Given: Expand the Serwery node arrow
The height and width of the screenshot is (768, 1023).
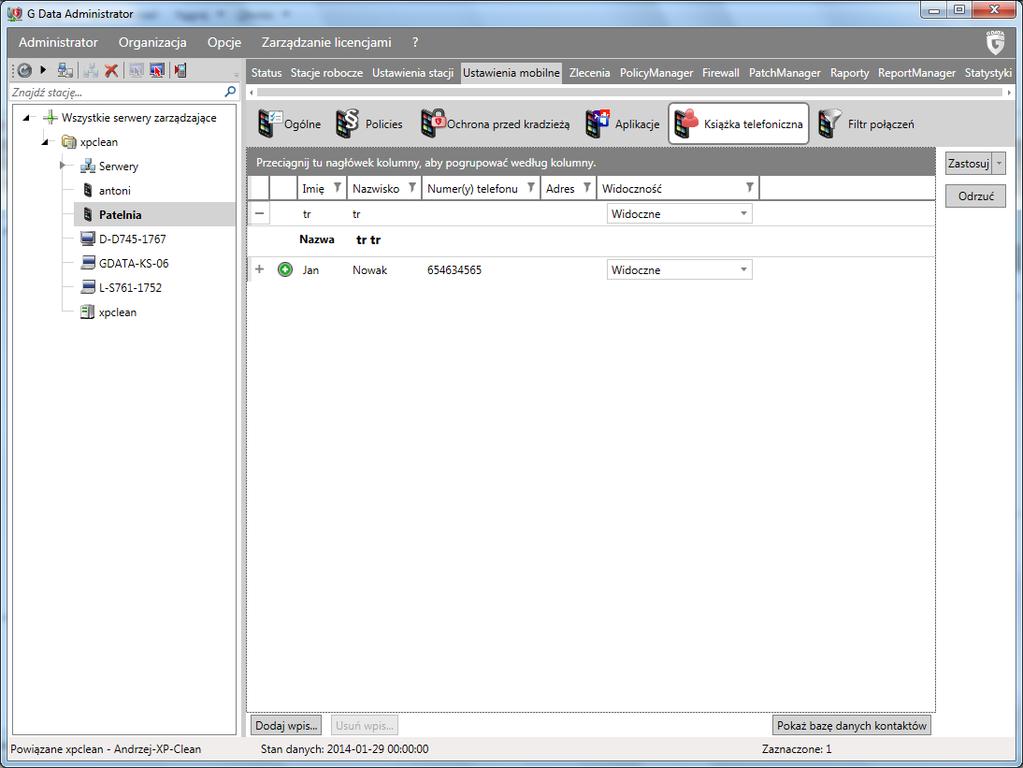Looking at the screenshot, I should pyautogui.click(x=63, y=166).
